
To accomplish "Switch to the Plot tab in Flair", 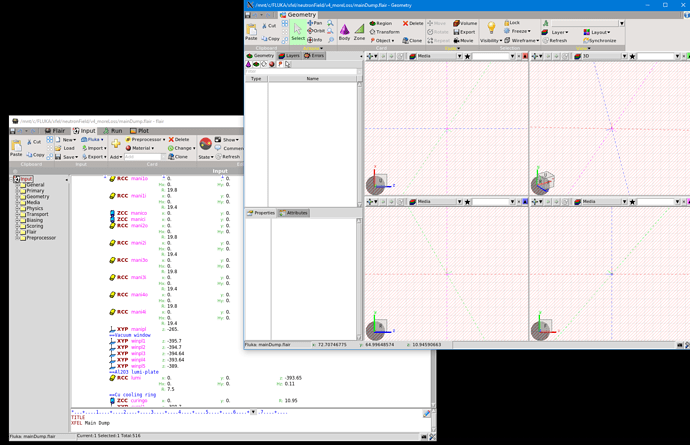I will [x=139, y=131].
